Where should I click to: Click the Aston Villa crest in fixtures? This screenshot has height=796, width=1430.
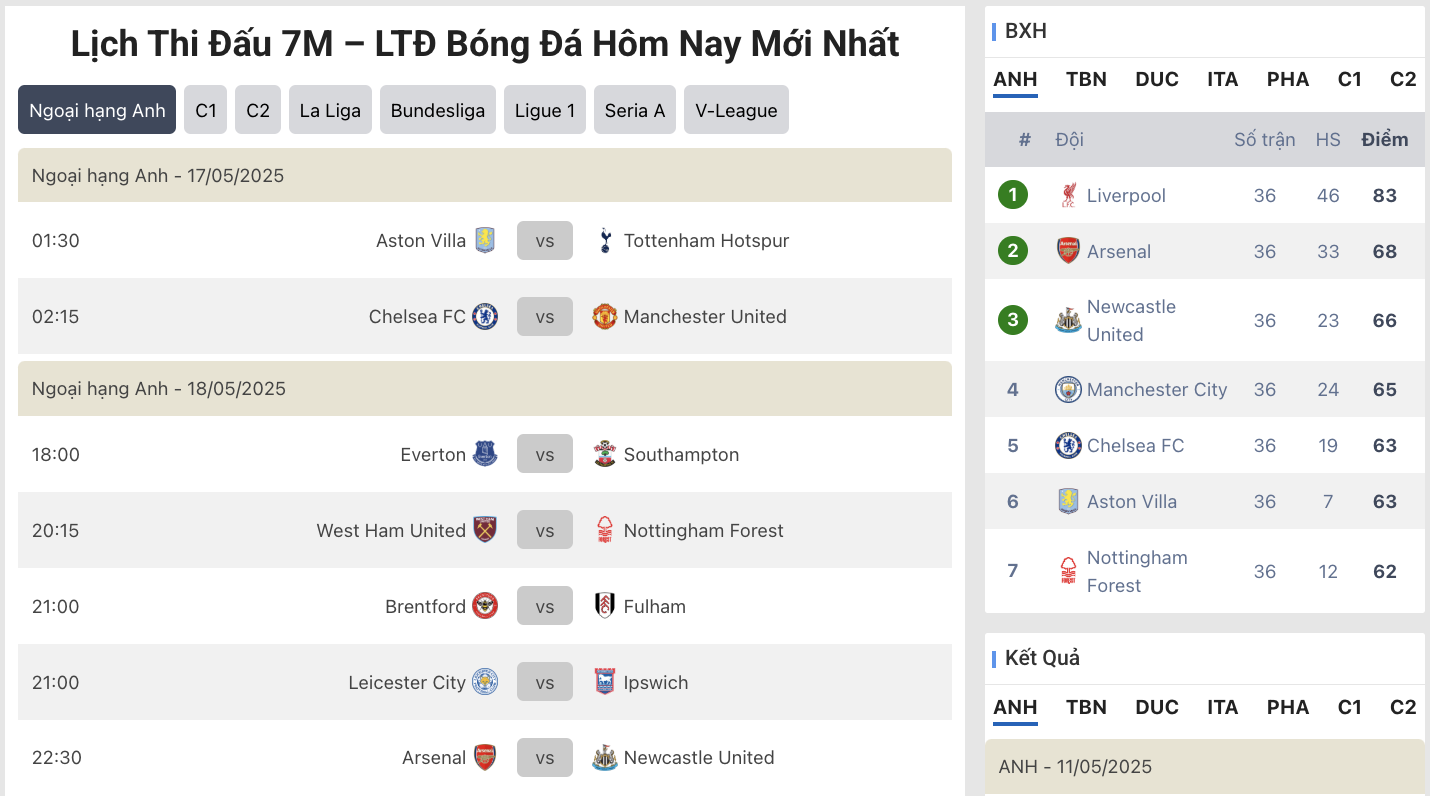click(485, 240)
